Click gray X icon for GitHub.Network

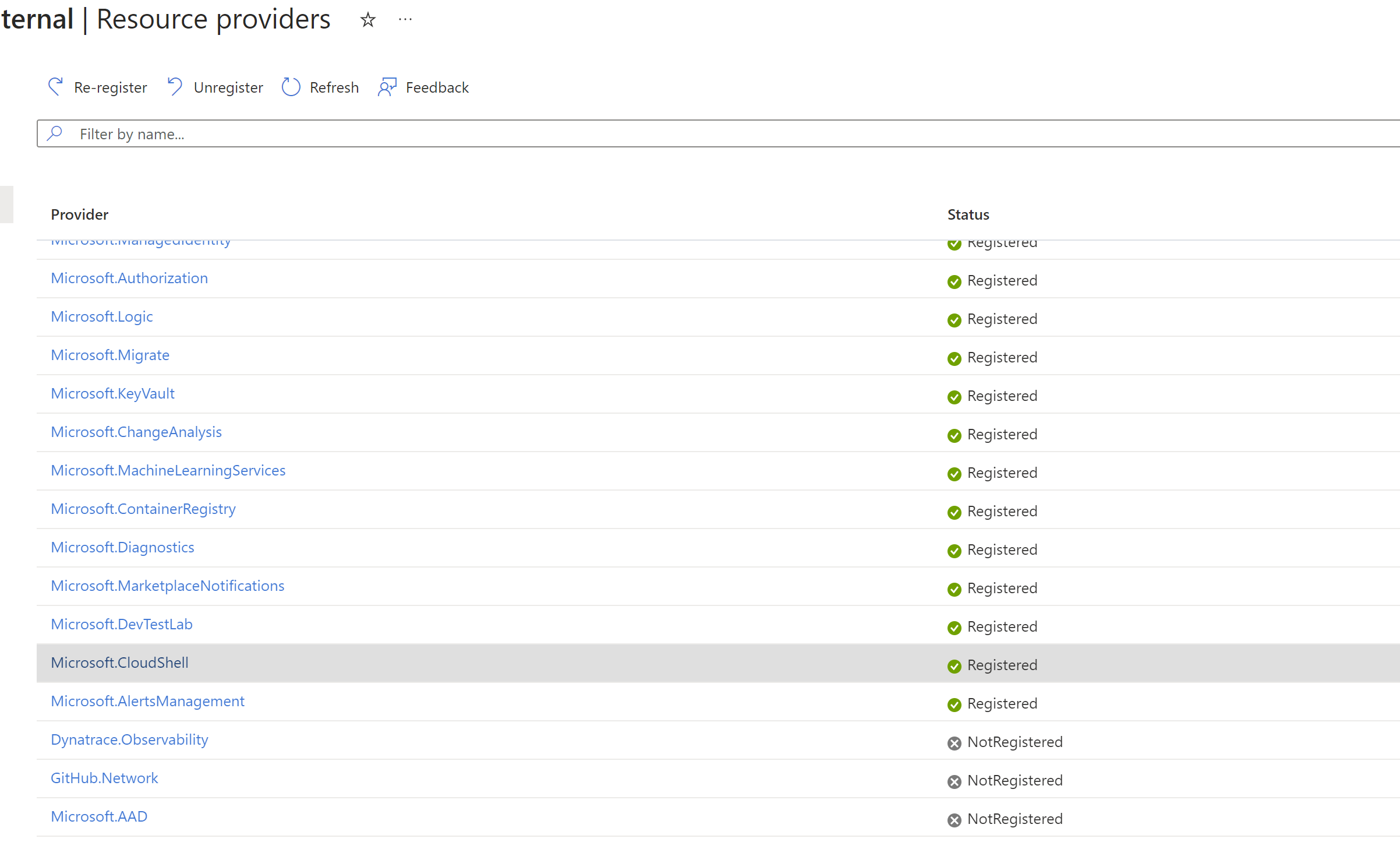954,781
